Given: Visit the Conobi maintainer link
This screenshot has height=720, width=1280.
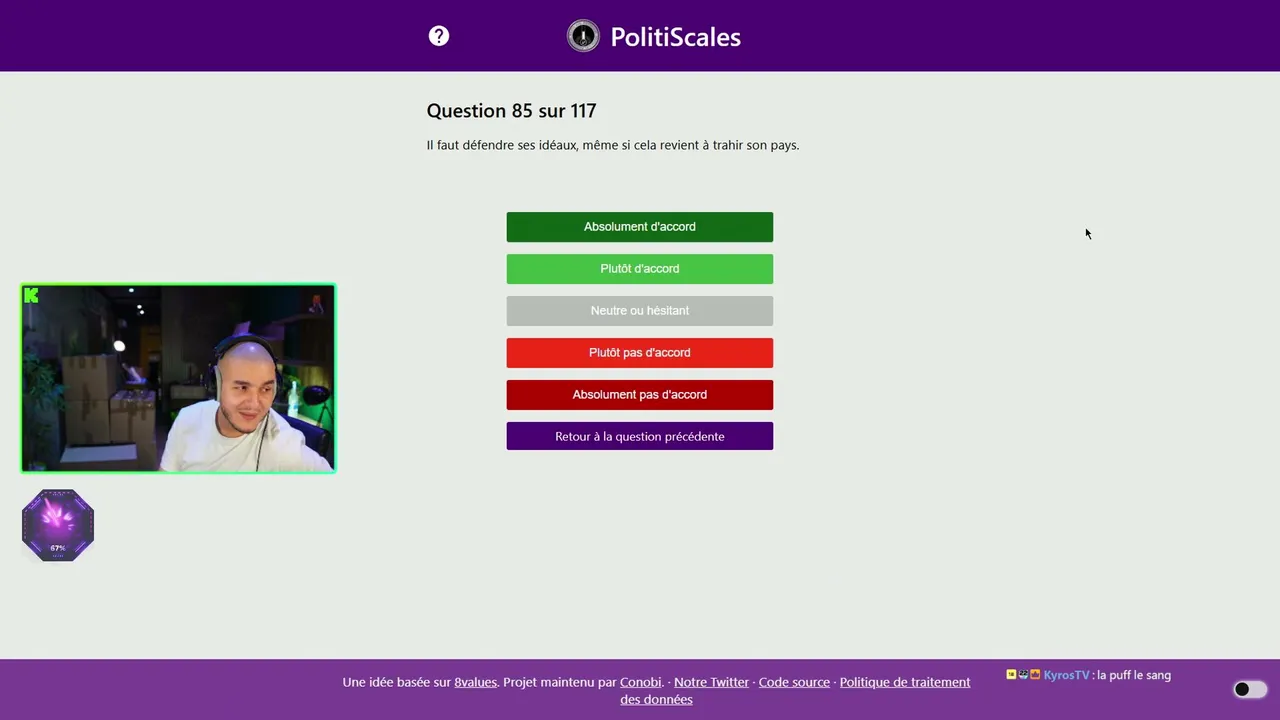Looking at the screenshot, I should (x=641, y=682).
